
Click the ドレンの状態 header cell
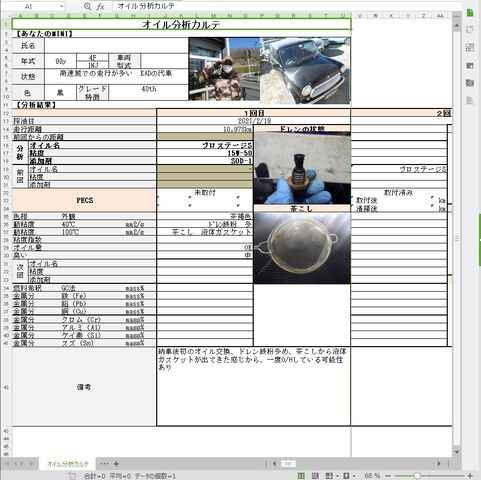click(302, 129)
